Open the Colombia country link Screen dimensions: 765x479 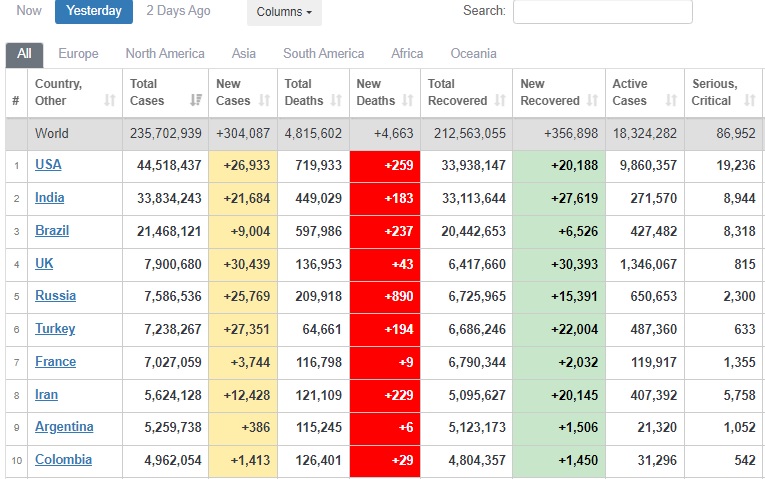(x=63, y=459)
